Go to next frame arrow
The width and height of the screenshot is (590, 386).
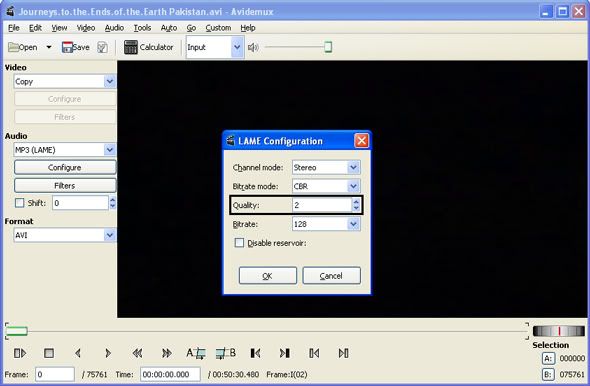coord(108,353)
